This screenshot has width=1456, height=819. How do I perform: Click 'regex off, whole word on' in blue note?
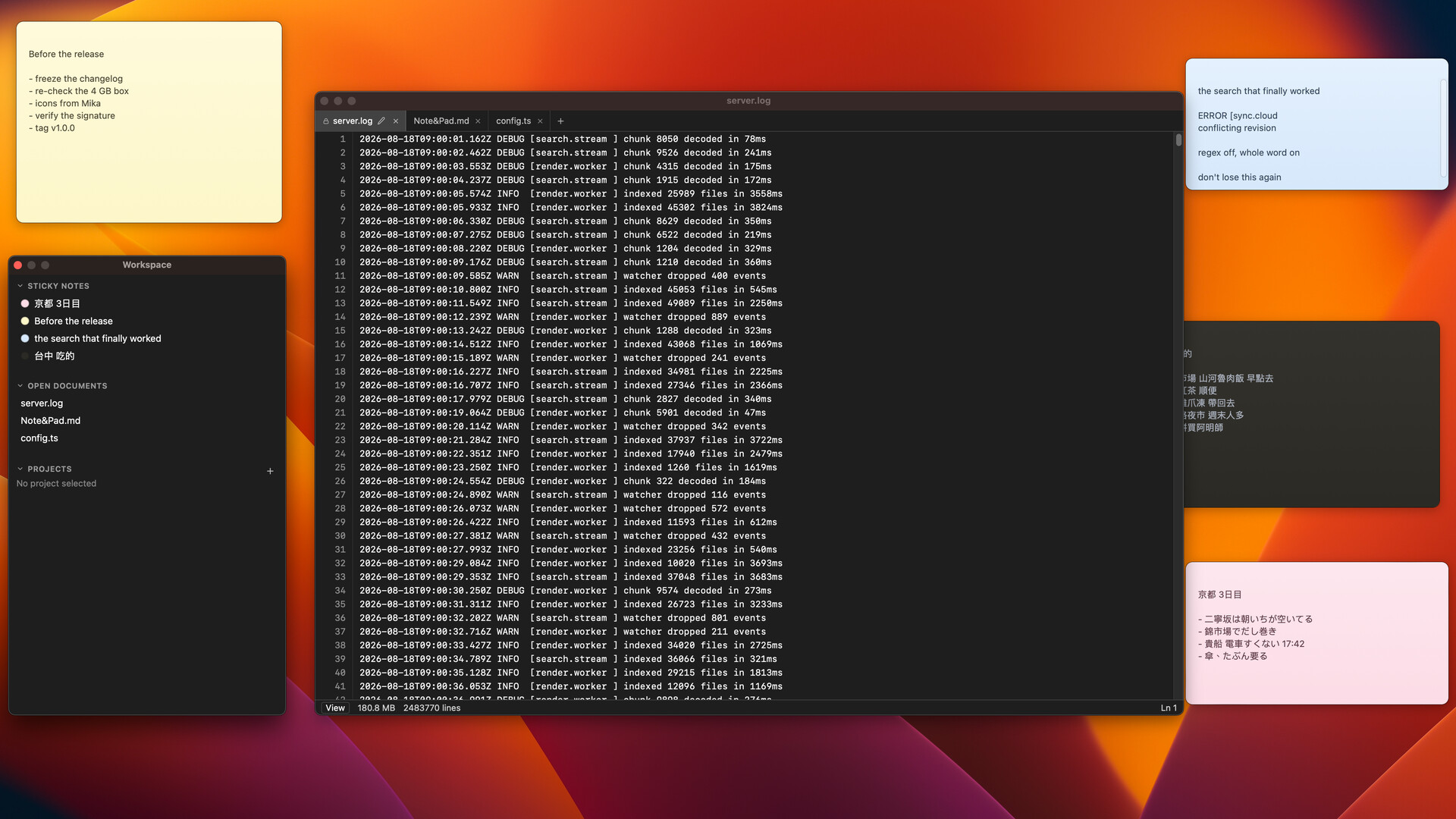(x=1248, y=153)
